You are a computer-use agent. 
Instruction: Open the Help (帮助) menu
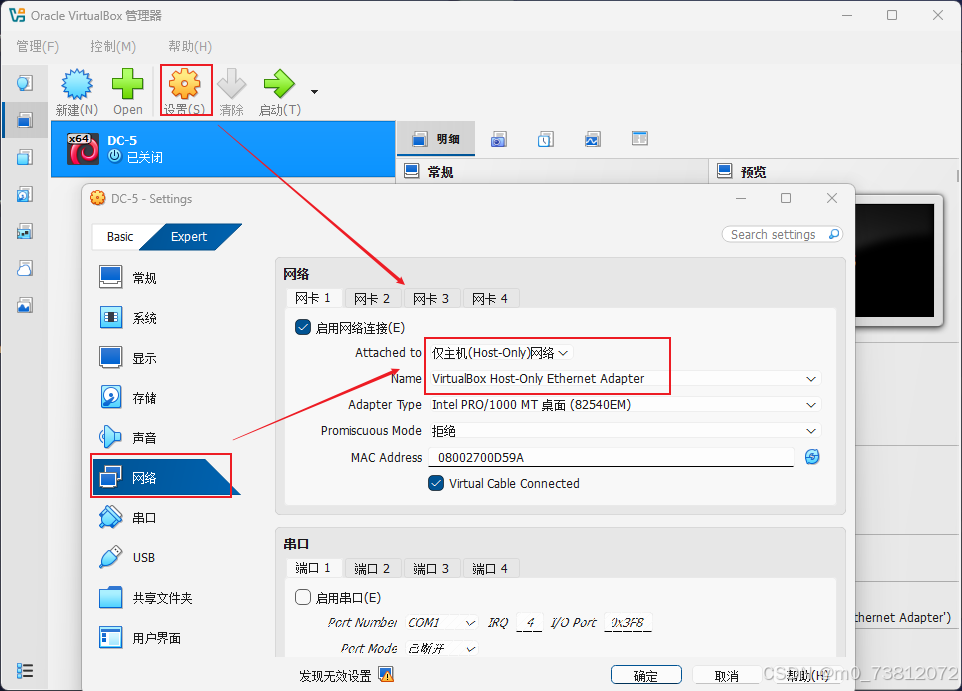click(x=190, y=47)
